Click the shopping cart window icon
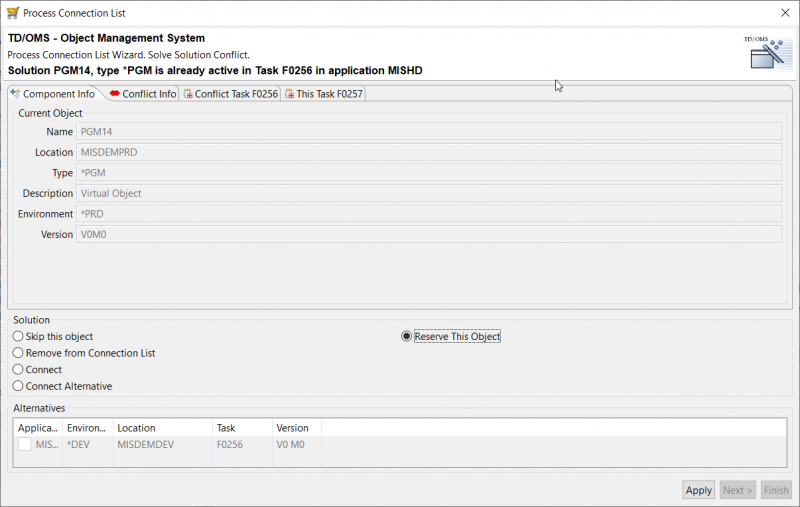 pyautogui.click(x=11, y=13)
